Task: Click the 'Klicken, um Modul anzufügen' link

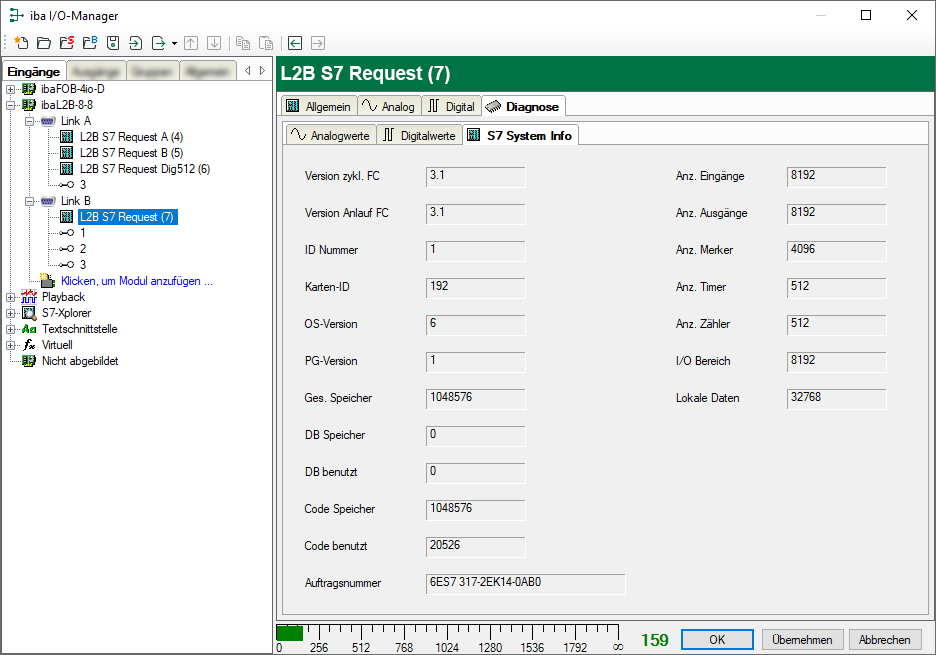Action: tap(136, 281)
